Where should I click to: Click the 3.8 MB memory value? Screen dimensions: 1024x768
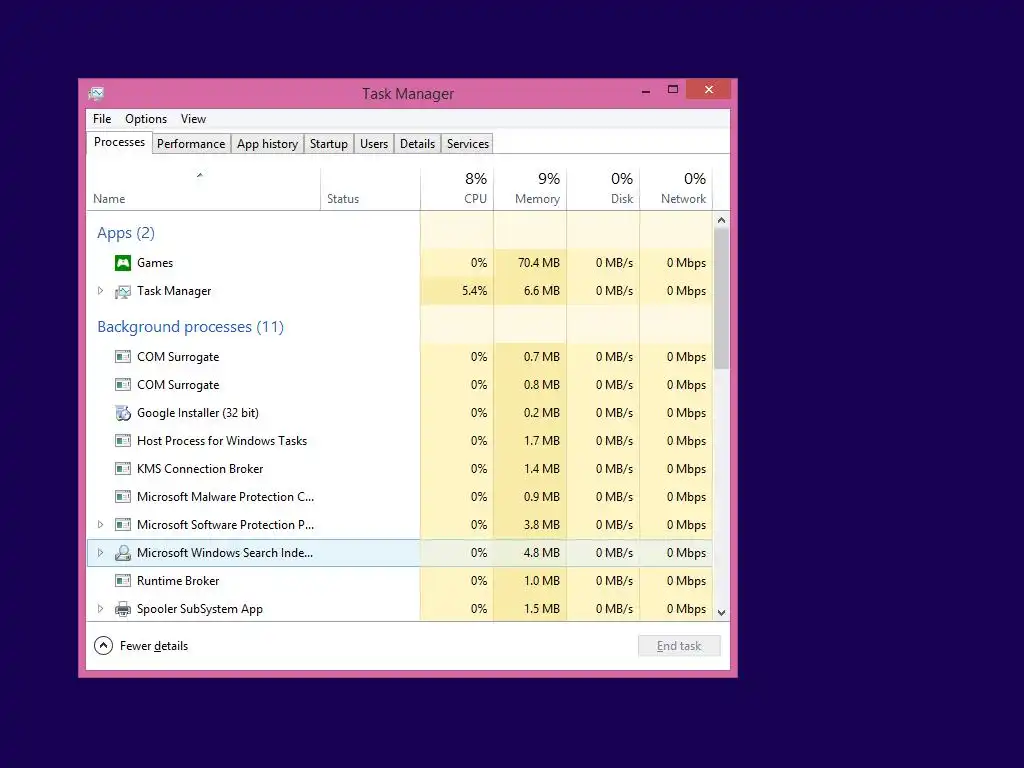coord(541,524)
